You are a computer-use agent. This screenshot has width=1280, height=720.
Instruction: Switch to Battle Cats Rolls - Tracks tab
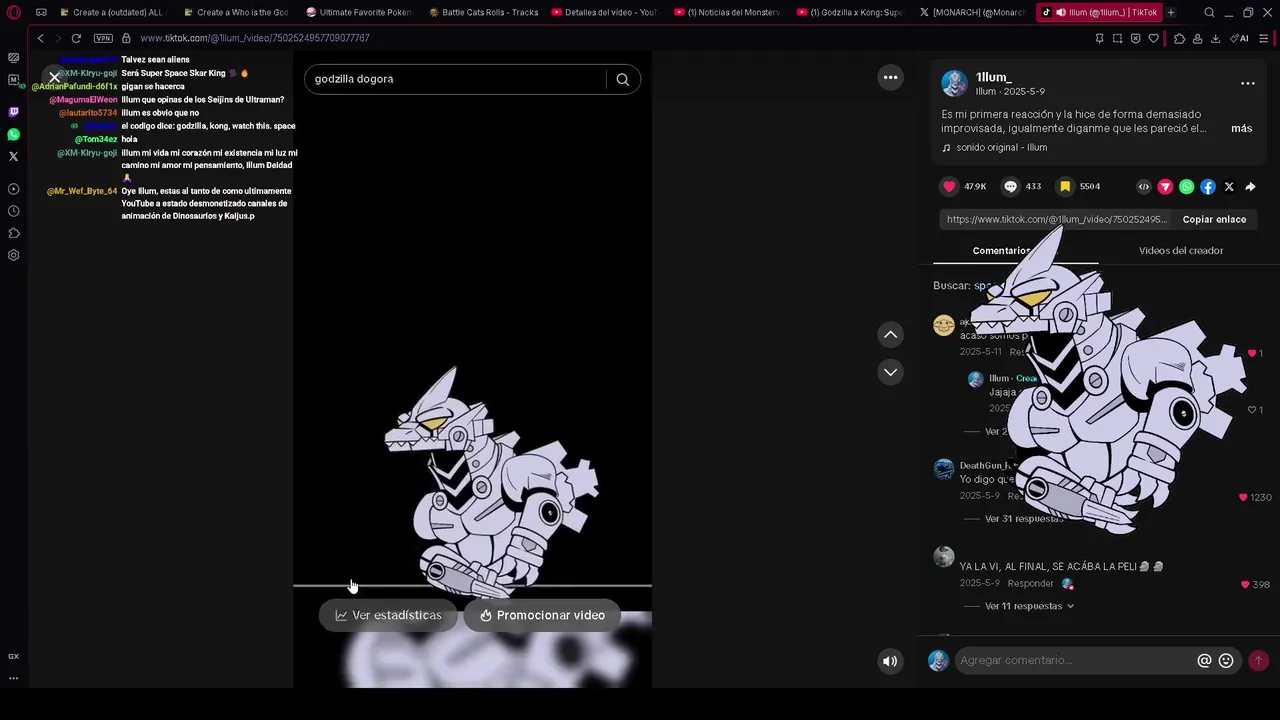coord(483,13)
